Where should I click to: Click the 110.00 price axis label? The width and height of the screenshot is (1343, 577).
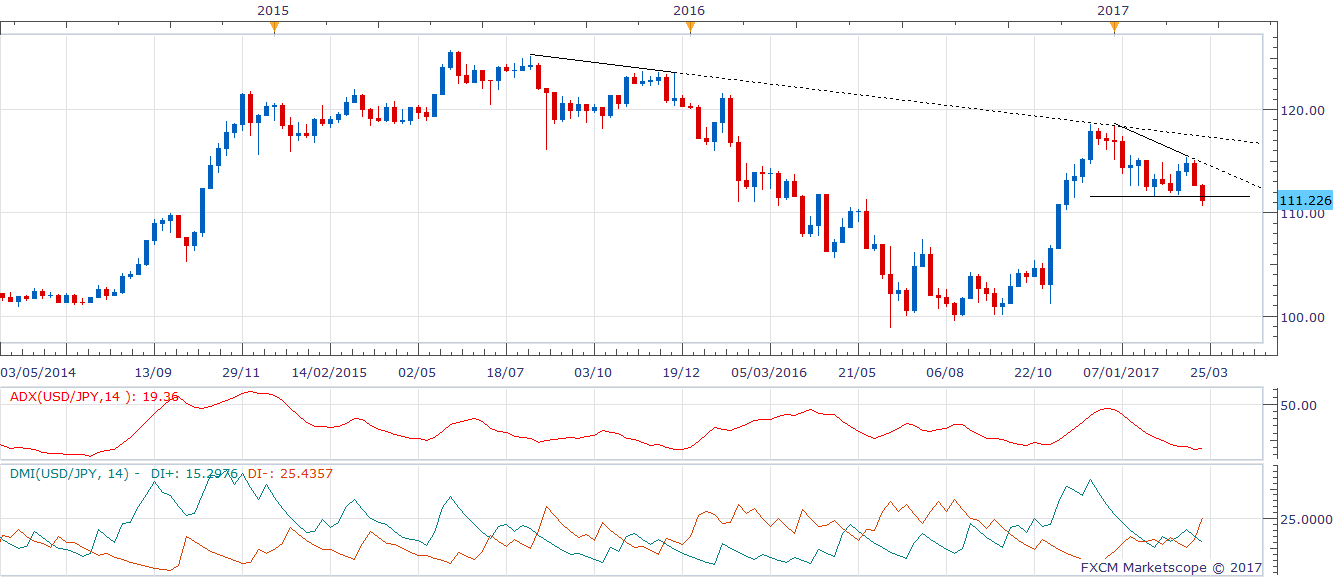click(x=1305, y=215)
